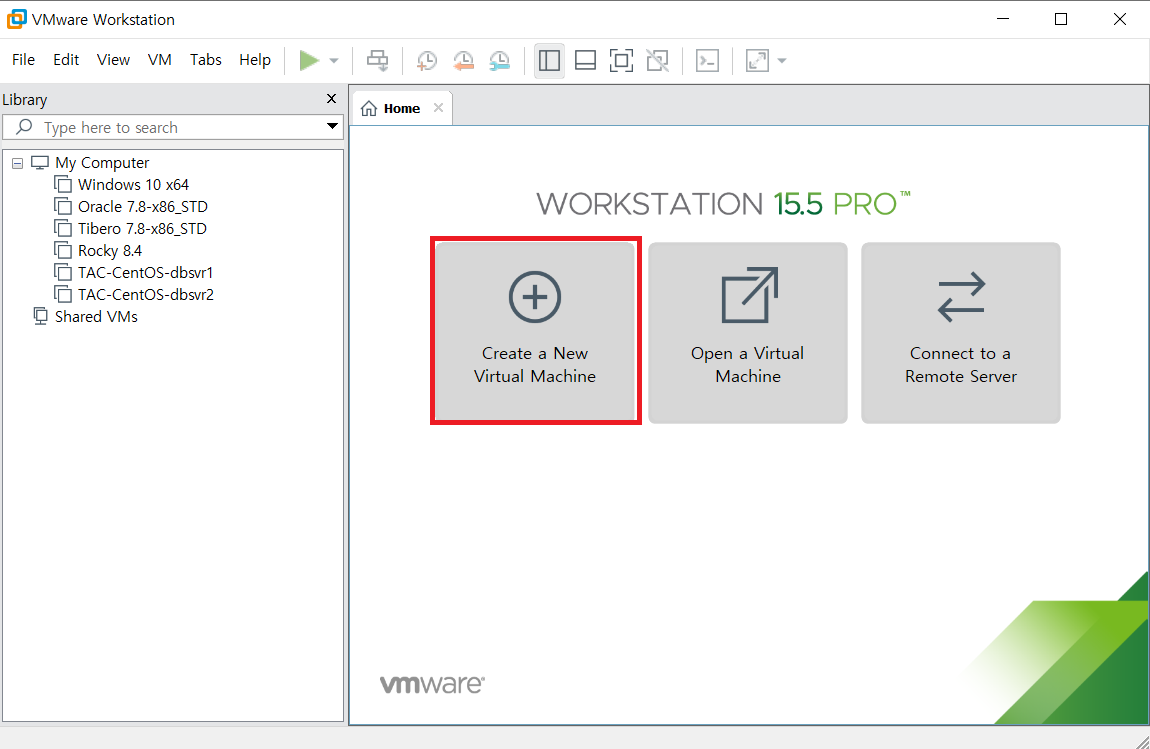This screenshot has height=749, width=1150.
Task: Click the Home tab house icon
Action: click(x=370, y=109)
